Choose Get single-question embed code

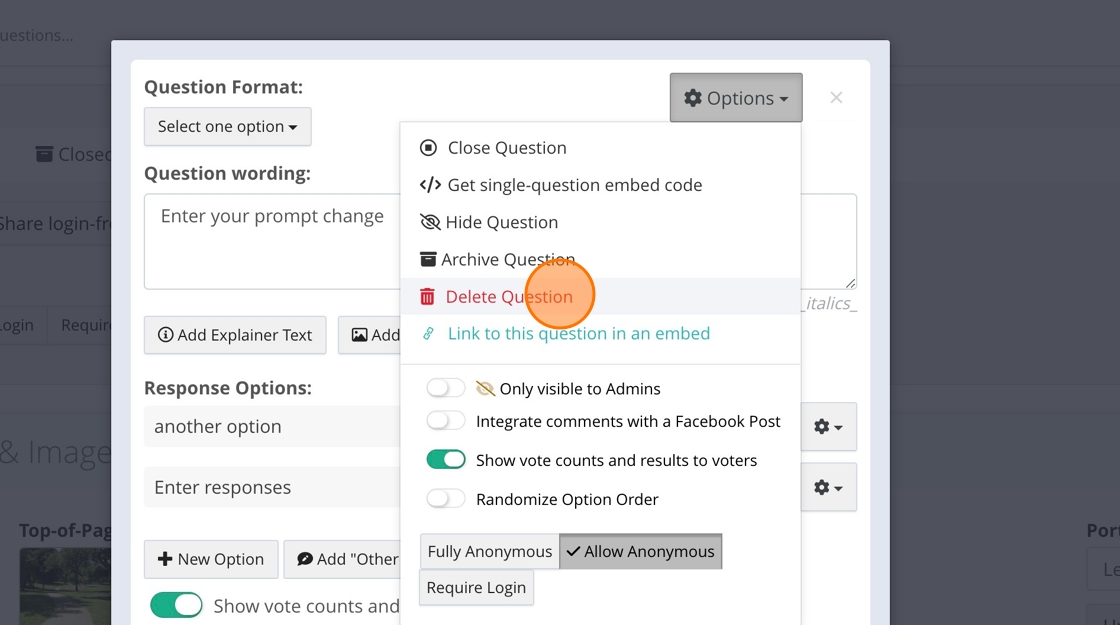point(574,185)
